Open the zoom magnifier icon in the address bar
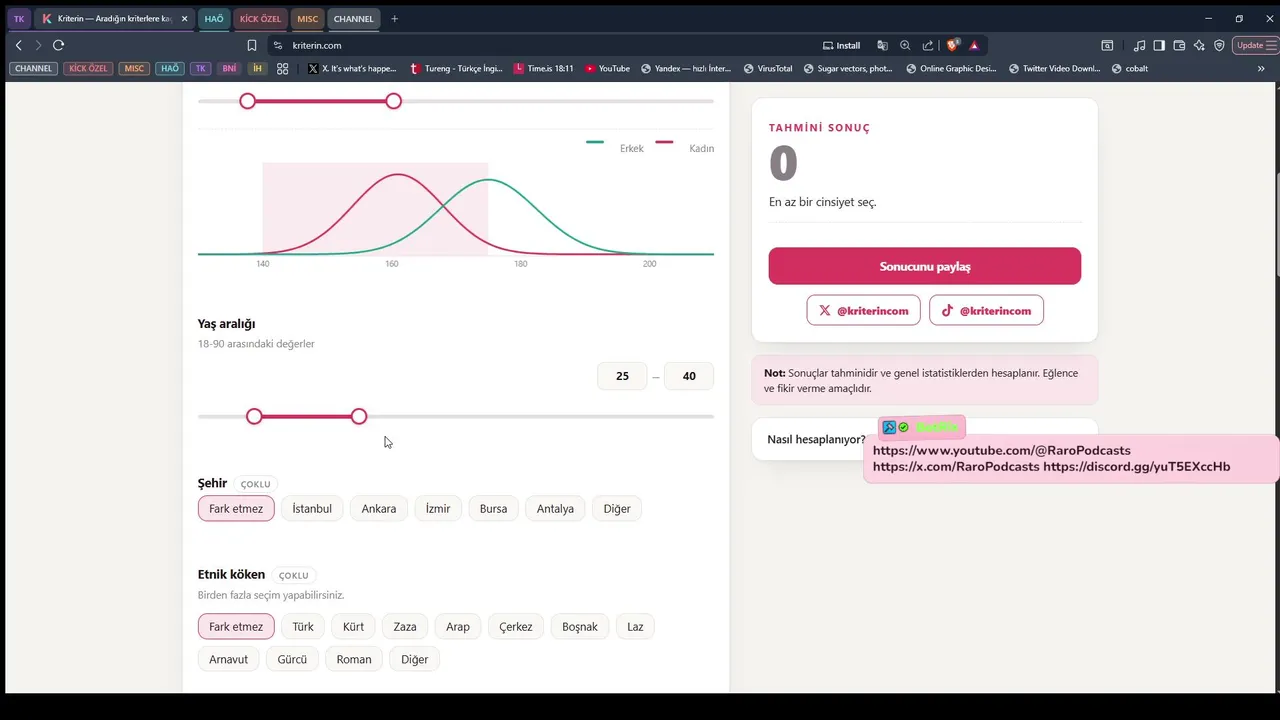Screen dimensions: 1280x720 click(x=905, y=45)
